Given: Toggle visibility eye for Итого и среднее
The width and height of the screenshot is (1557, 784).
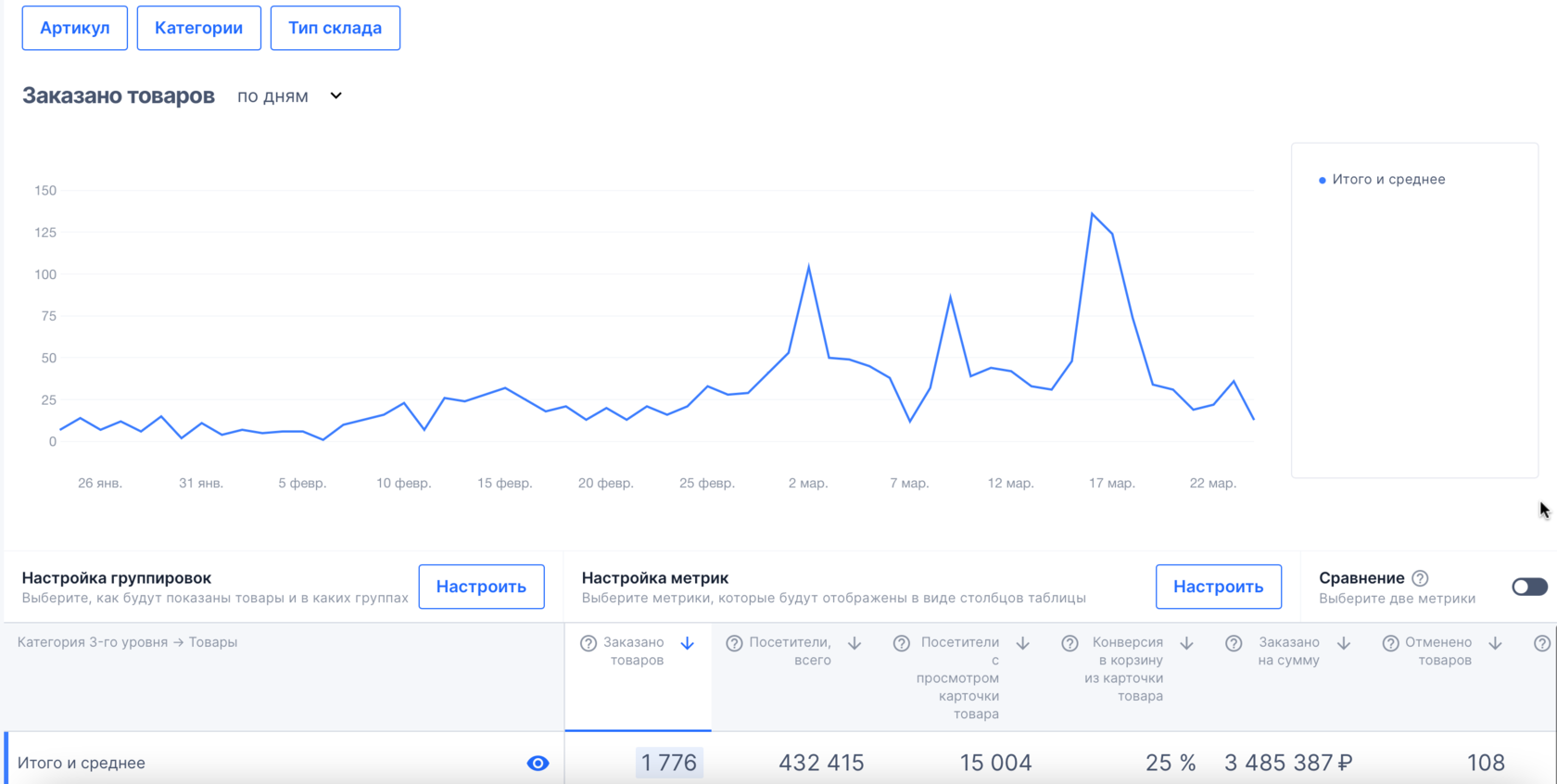Looking at the screenshot, I should click(x=538, y=763).
